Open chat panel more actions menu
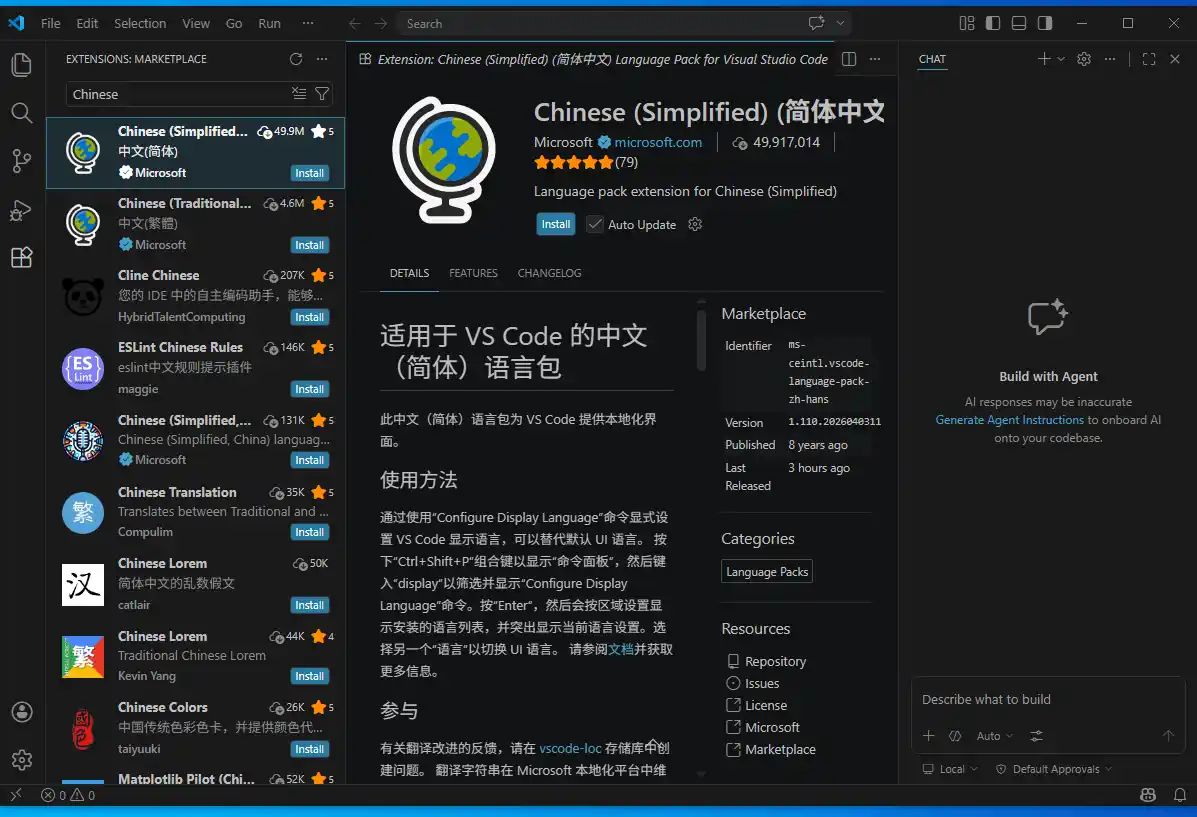Image resolution: width=1197 pixels, height=817 pixels. click(1110, 59)
